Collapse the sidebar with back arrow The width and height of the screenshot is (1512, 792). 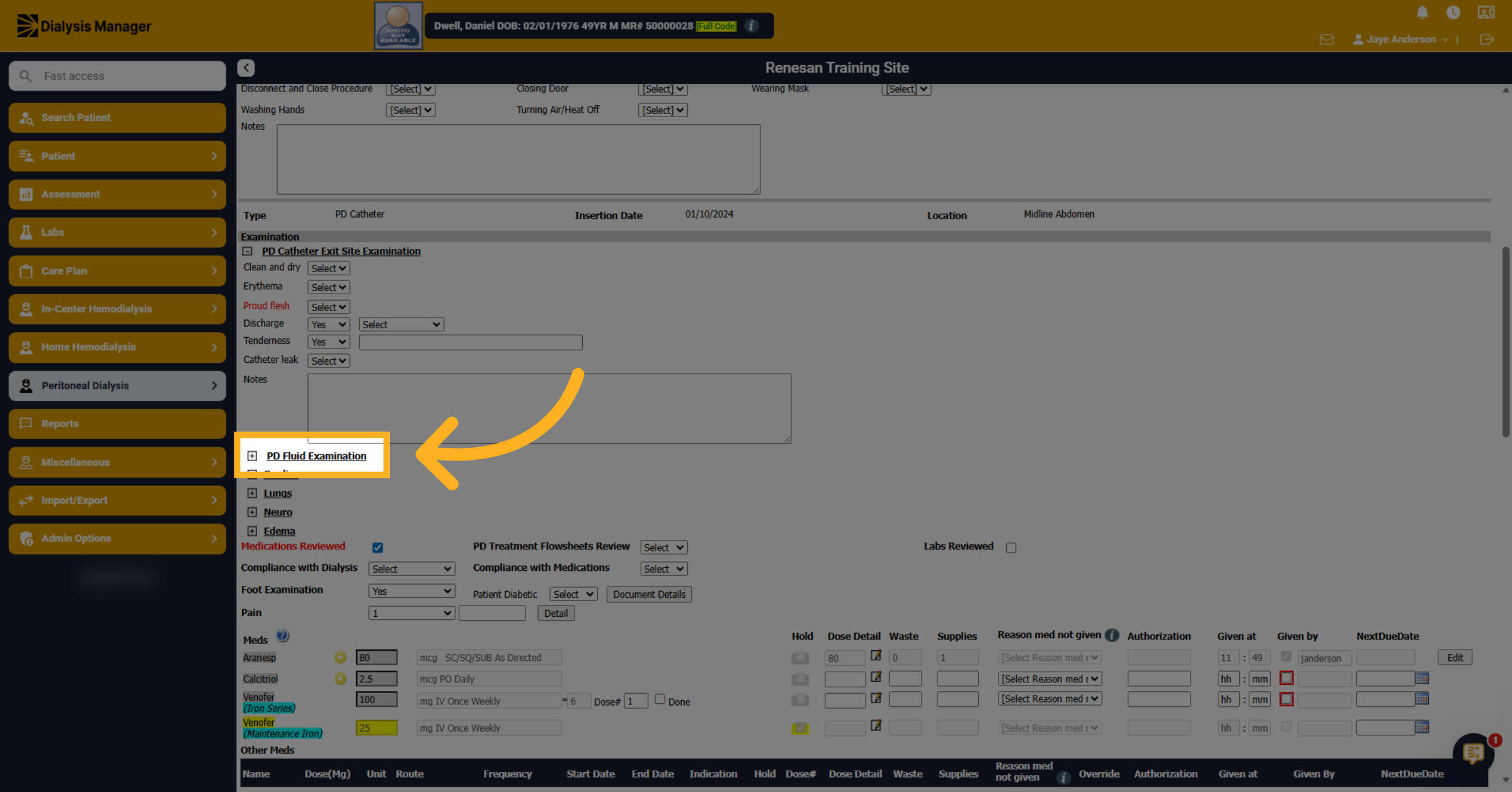[246, 67]
